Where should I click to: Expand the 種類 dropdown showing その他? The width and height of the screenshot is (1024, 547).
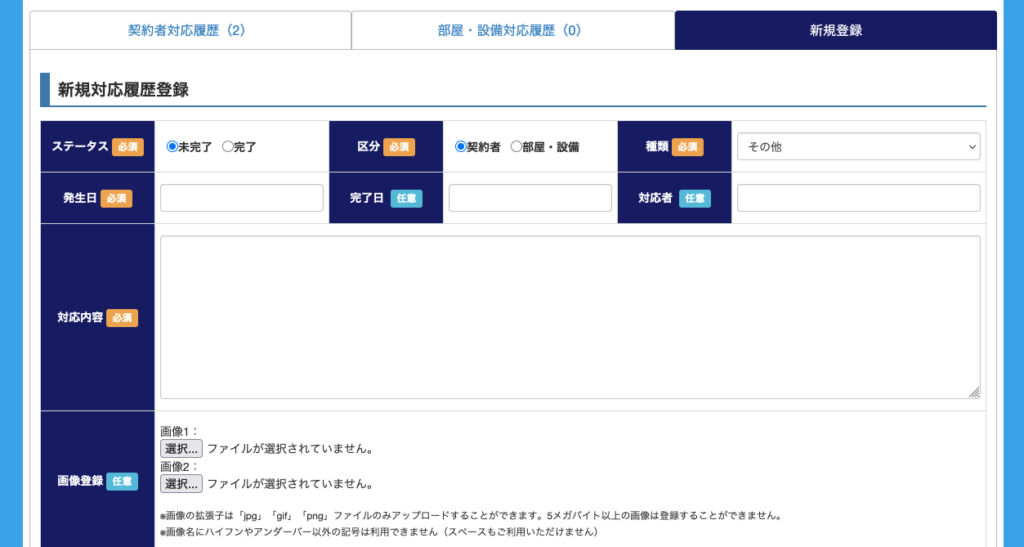click(x=858, y=147)
